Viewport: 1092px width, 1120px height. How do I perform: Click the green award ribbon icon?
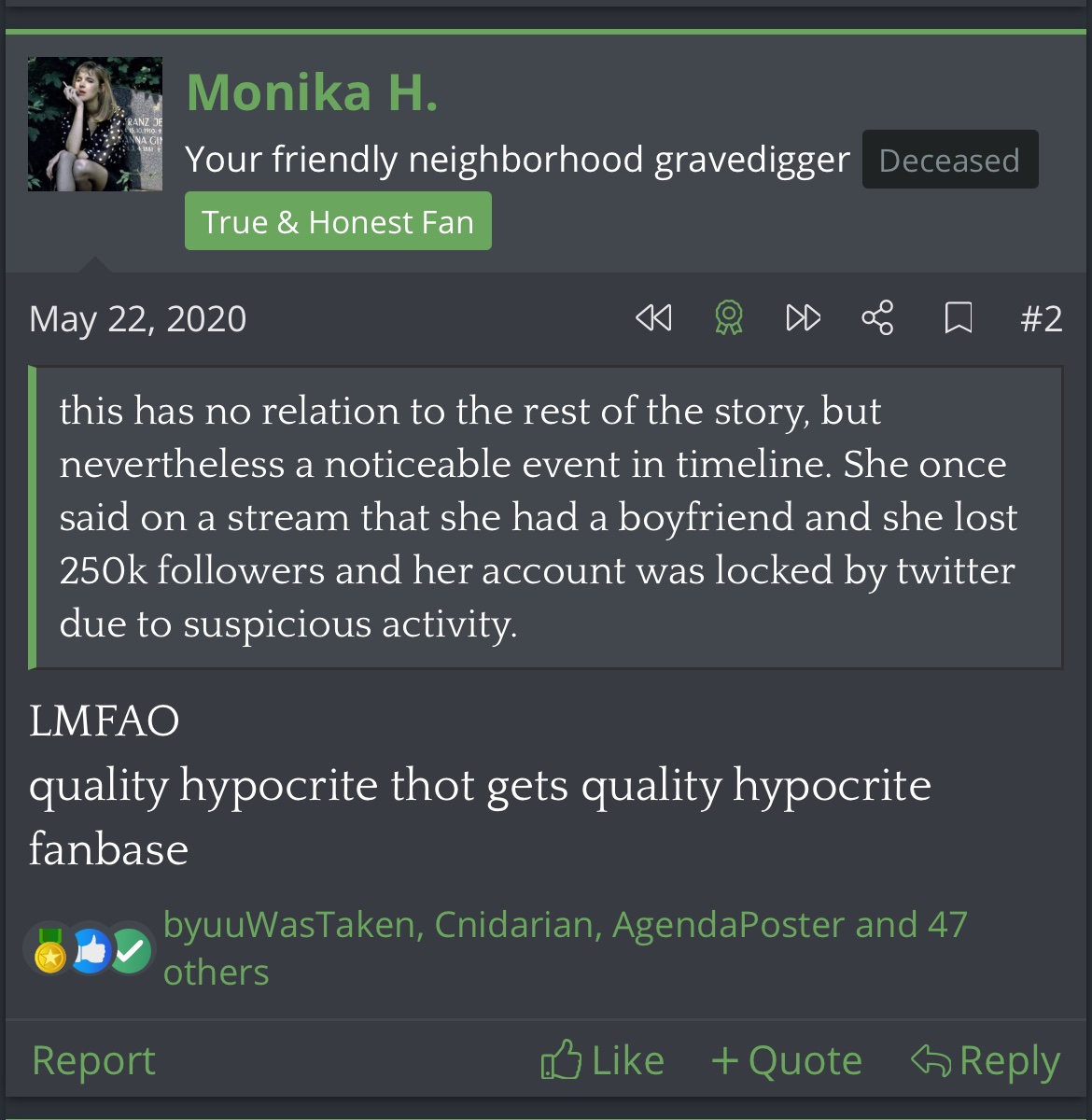(729, 318)
